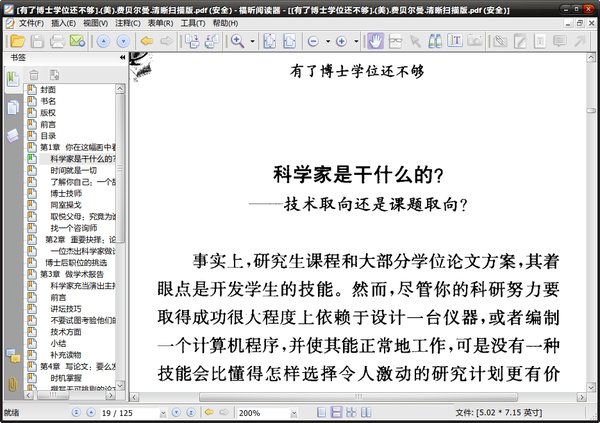Click the Fit Width icon
The image size is (600, 423).
(289, 41)
